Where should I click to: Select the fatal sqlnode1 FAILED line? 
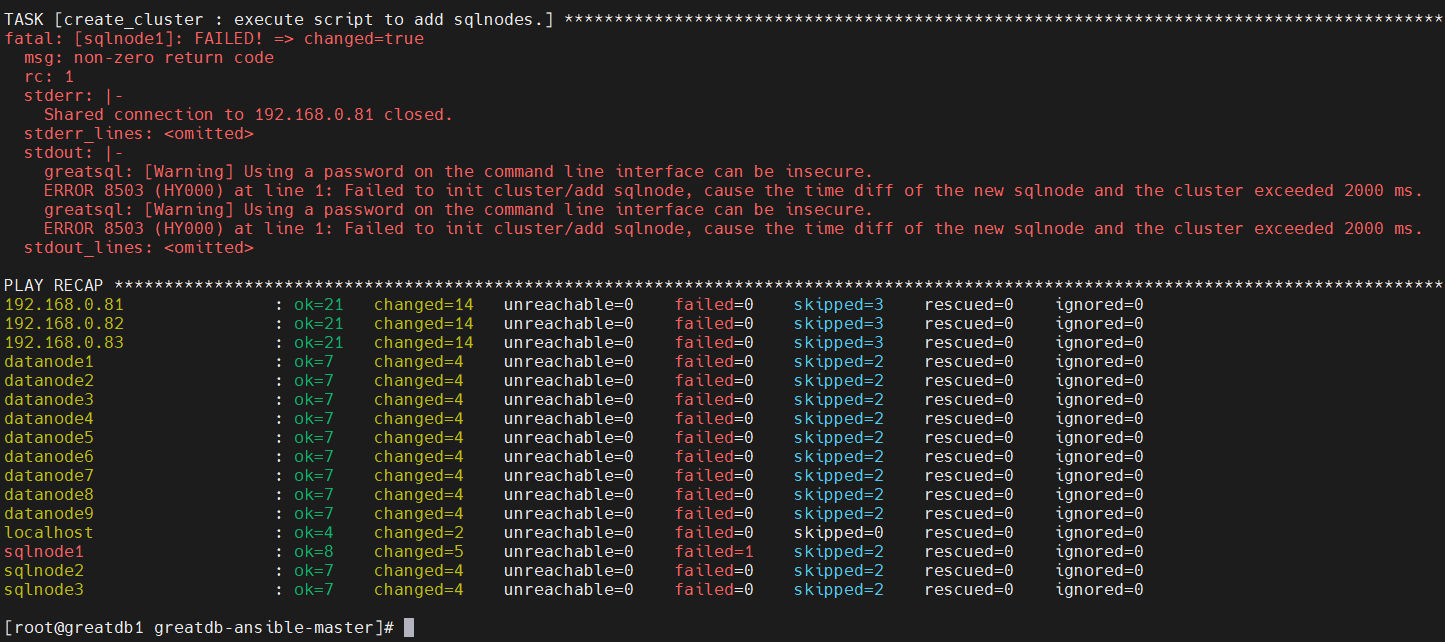point(214,39)
